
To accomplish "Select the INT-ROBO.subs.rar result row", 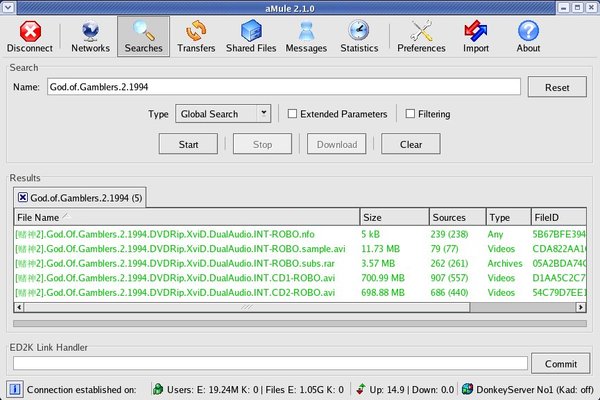I will (300, 263).
